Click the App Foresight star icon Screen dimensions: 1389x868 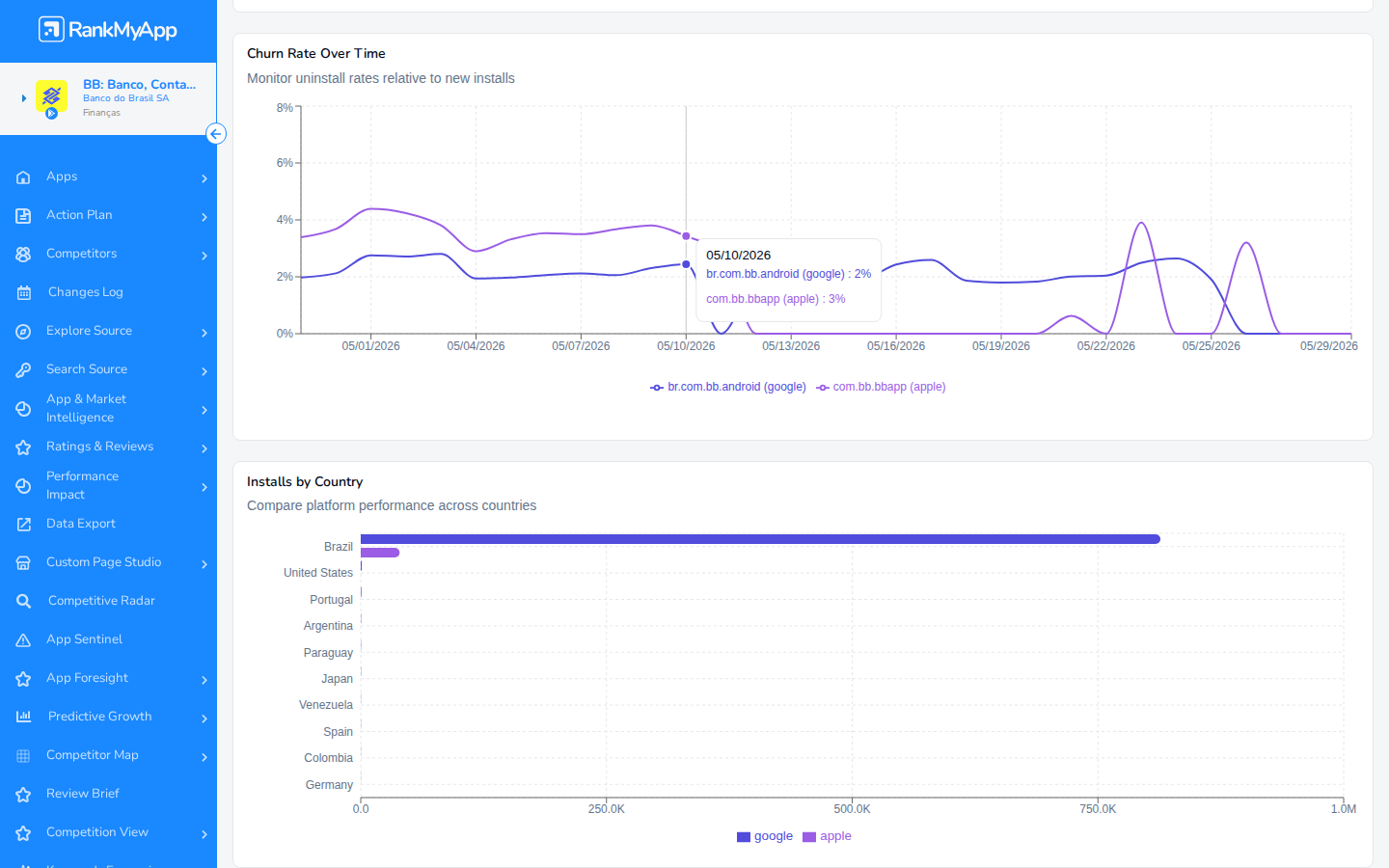(23, 679)
